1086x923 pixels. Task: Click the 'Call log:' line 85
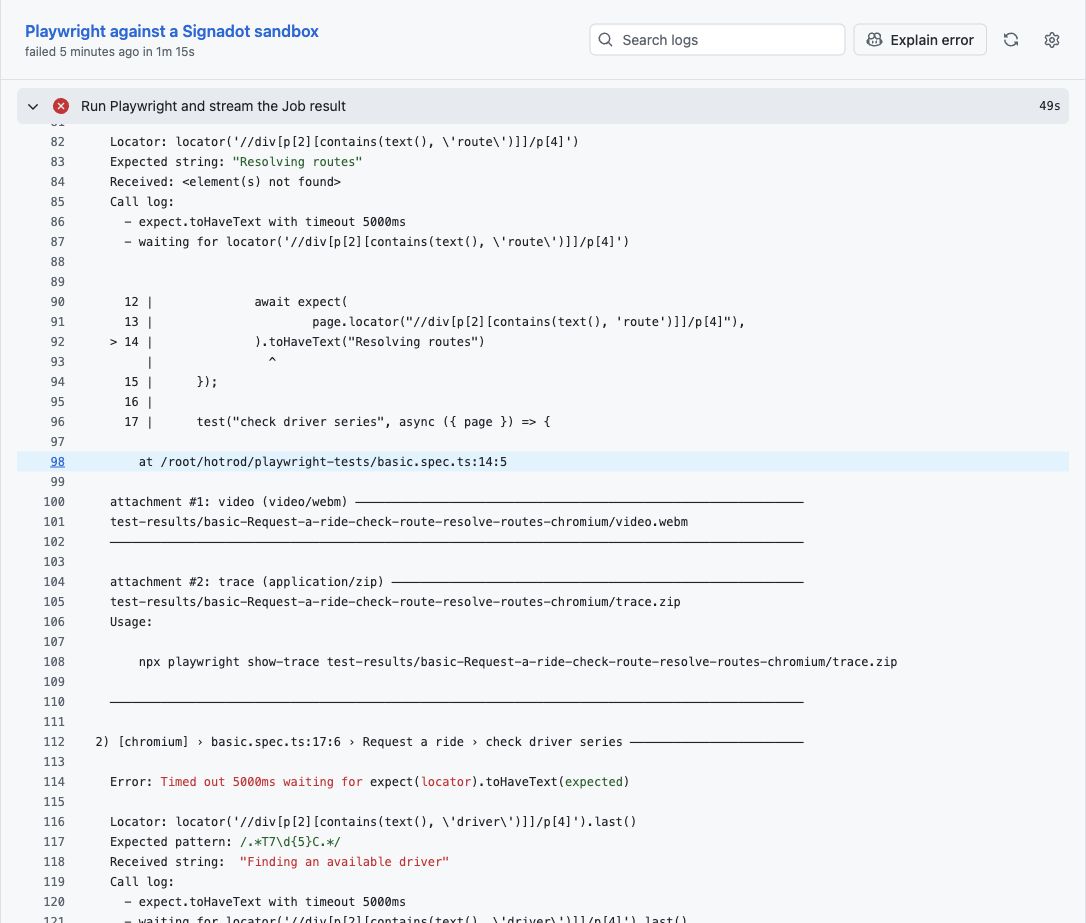[142, 201]
